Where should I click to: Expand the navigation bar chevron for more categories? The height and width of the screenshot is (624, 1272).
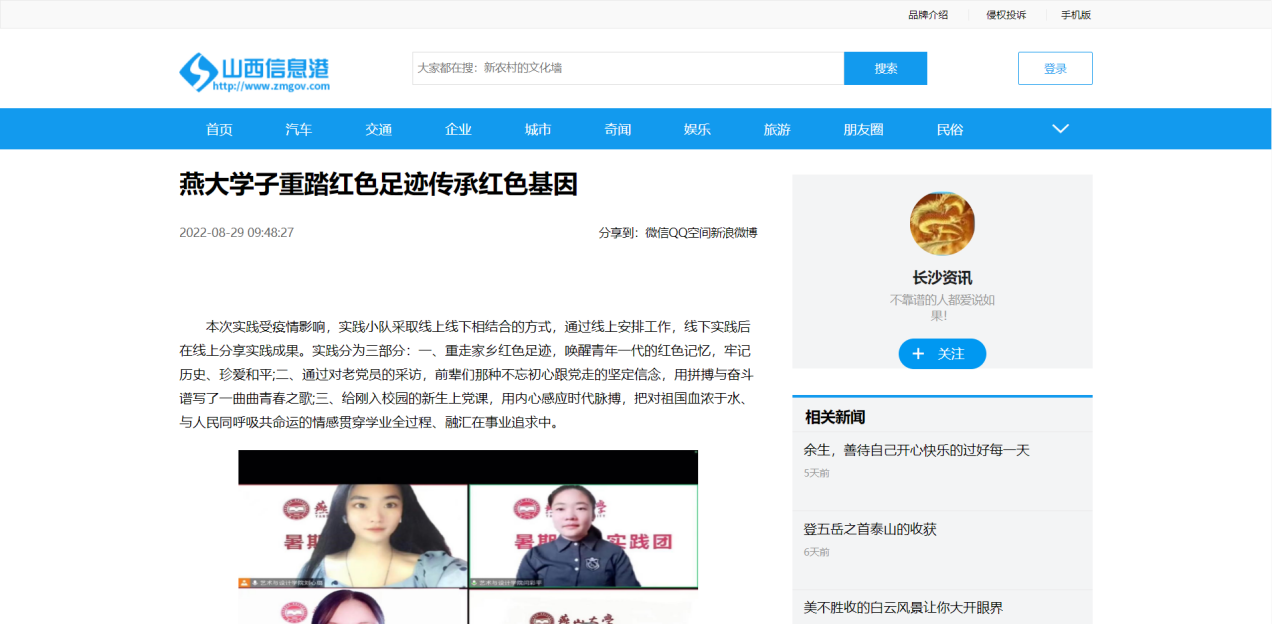pyautogui.click(x=1060, y=129)
